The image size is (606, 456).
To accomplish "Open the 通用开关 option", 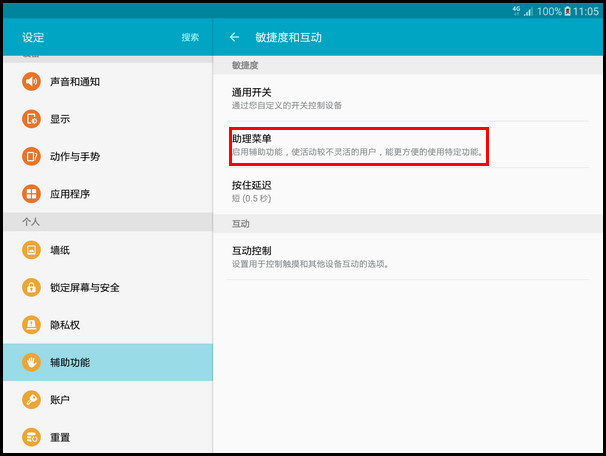I will (408, 98).
